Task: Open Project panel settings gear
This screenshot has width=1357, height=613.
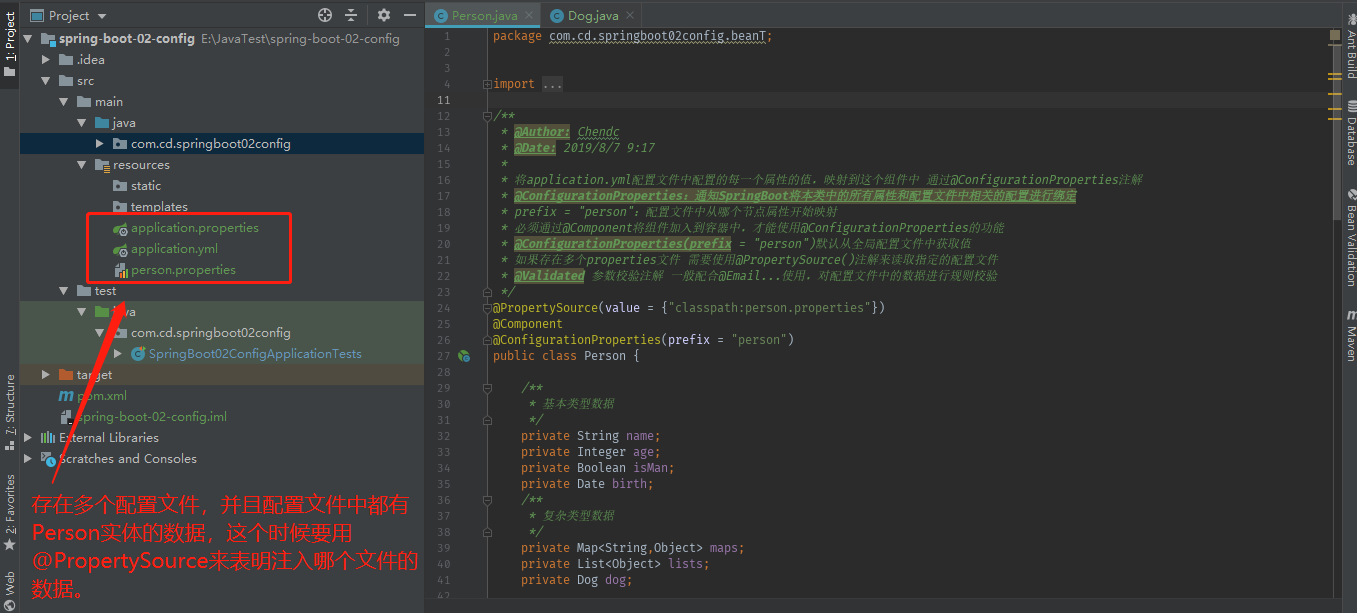Action: tap(384, 15)
